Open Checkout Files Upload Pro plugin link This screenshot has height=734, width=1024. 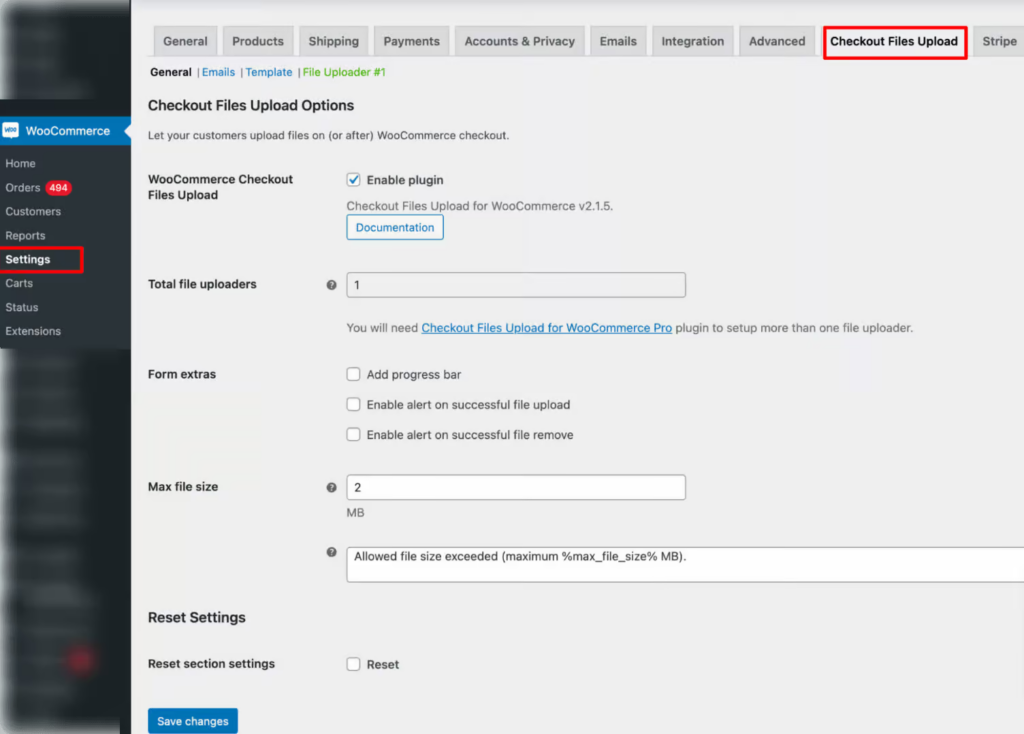click(x=547, y=327)
